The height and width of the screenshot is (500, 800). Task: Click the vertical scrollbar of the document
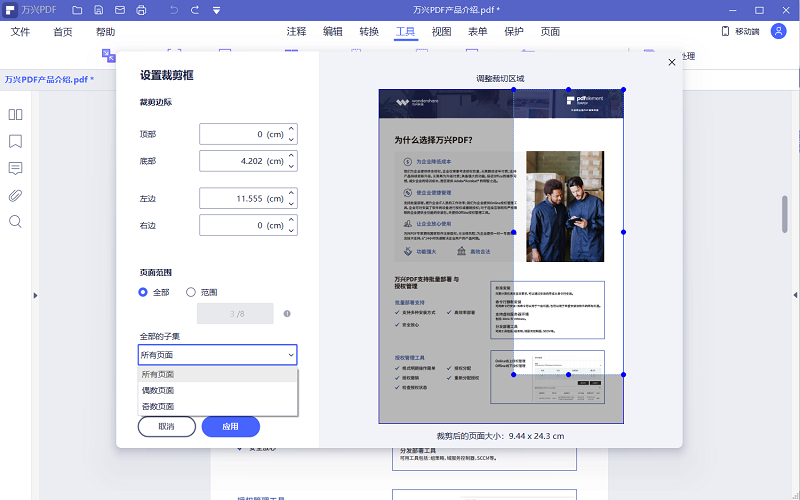pyautogui.click(x=785, y=214)
